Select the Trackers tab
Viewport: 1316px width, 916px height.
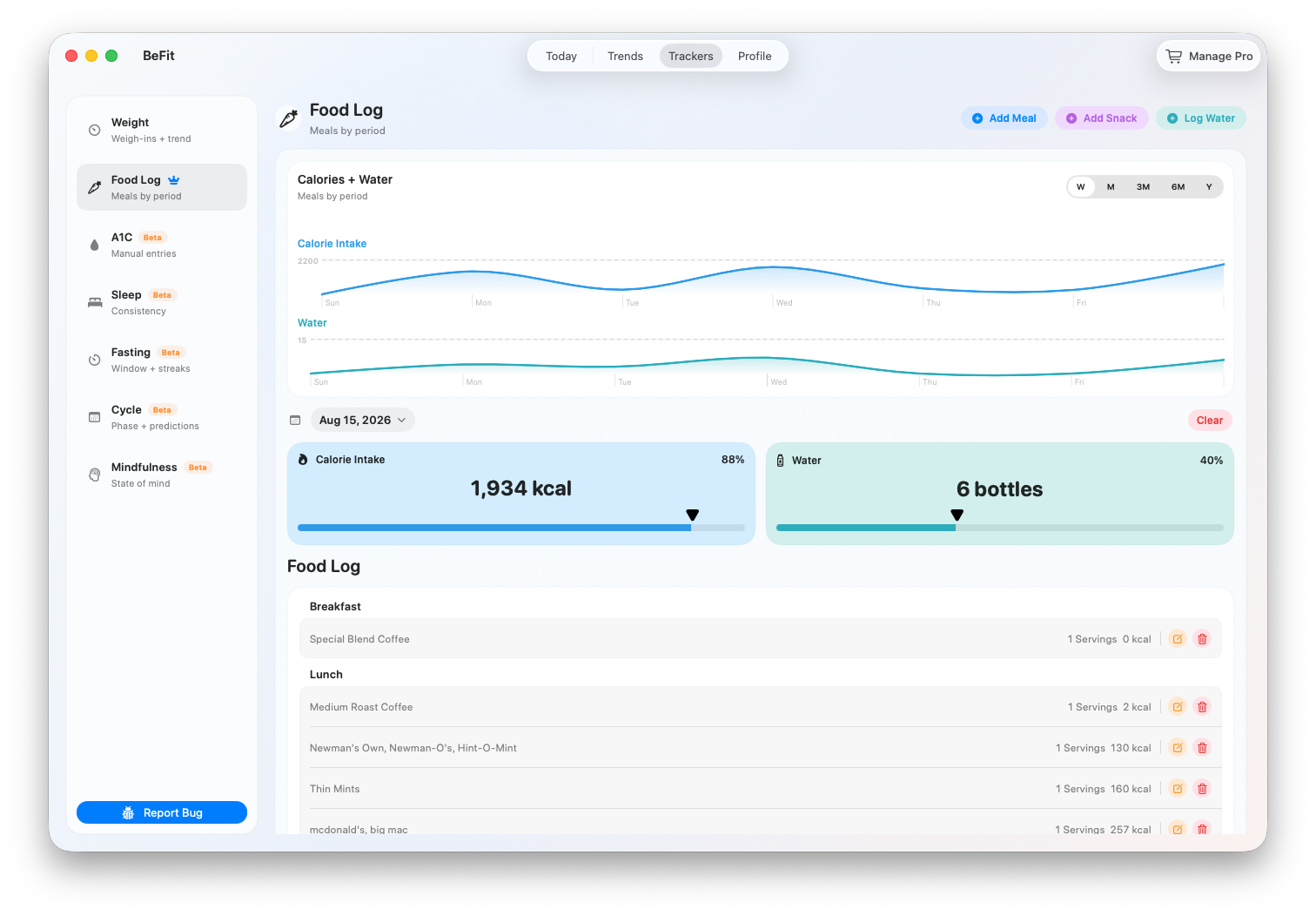(x=691, y=56)
